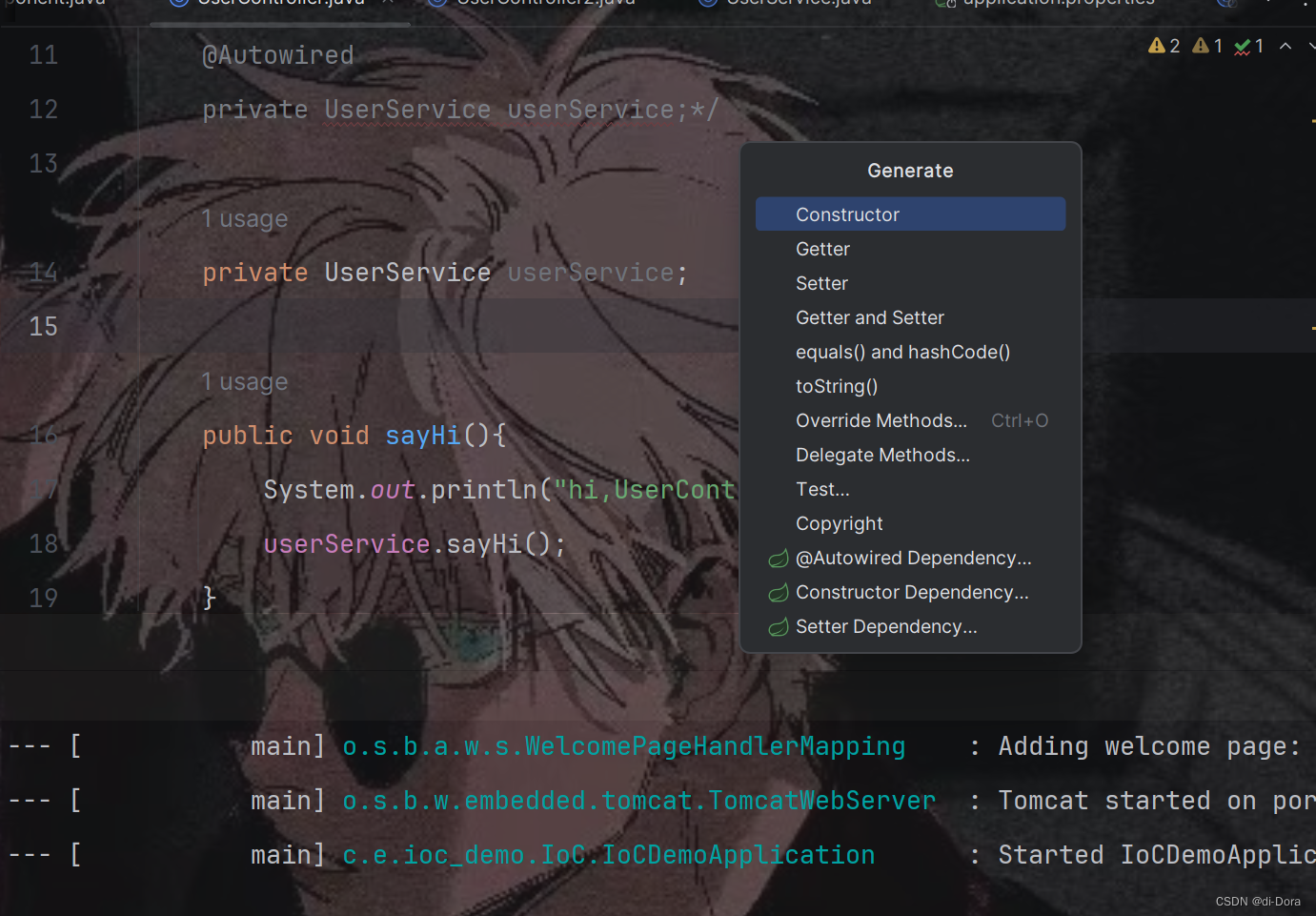Click commented 'private UserService userService;*/' line
1316x916 pixels.
tap(460, 110)
